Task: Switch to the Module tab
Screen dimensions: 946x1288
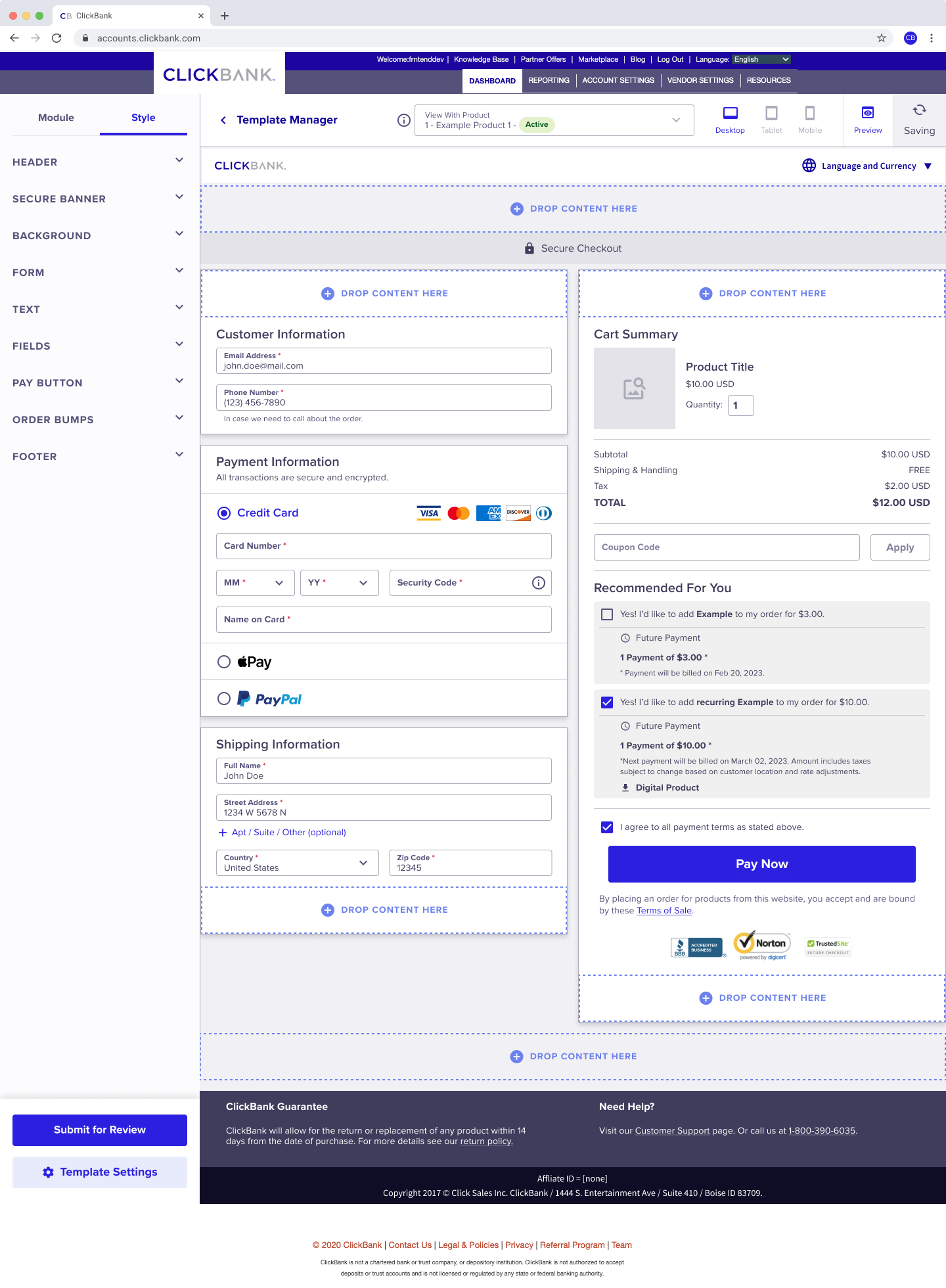Action: pos(56,118)
